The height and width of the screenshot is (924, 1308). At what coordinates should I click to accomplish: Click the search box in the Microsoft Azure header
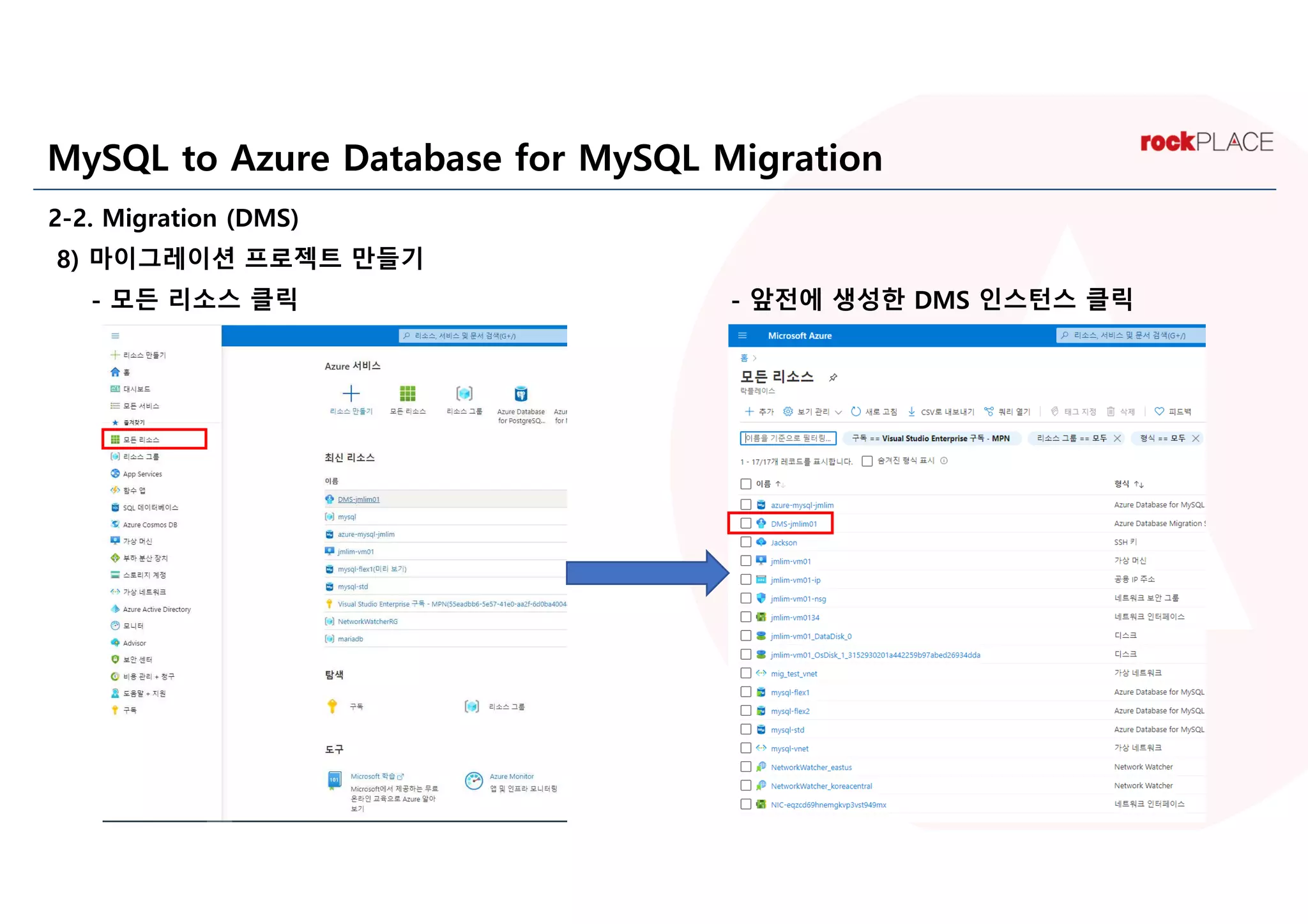[1130, 335]
